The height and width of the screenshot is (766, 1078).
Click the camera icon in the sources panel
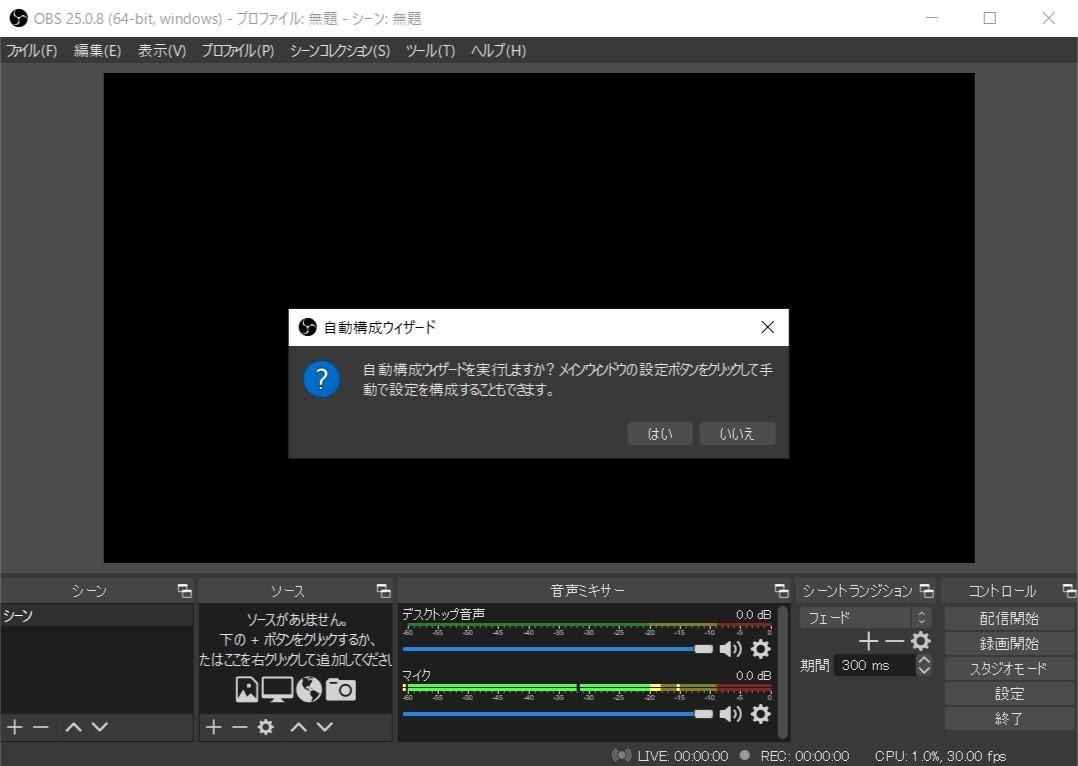[340, 689]
